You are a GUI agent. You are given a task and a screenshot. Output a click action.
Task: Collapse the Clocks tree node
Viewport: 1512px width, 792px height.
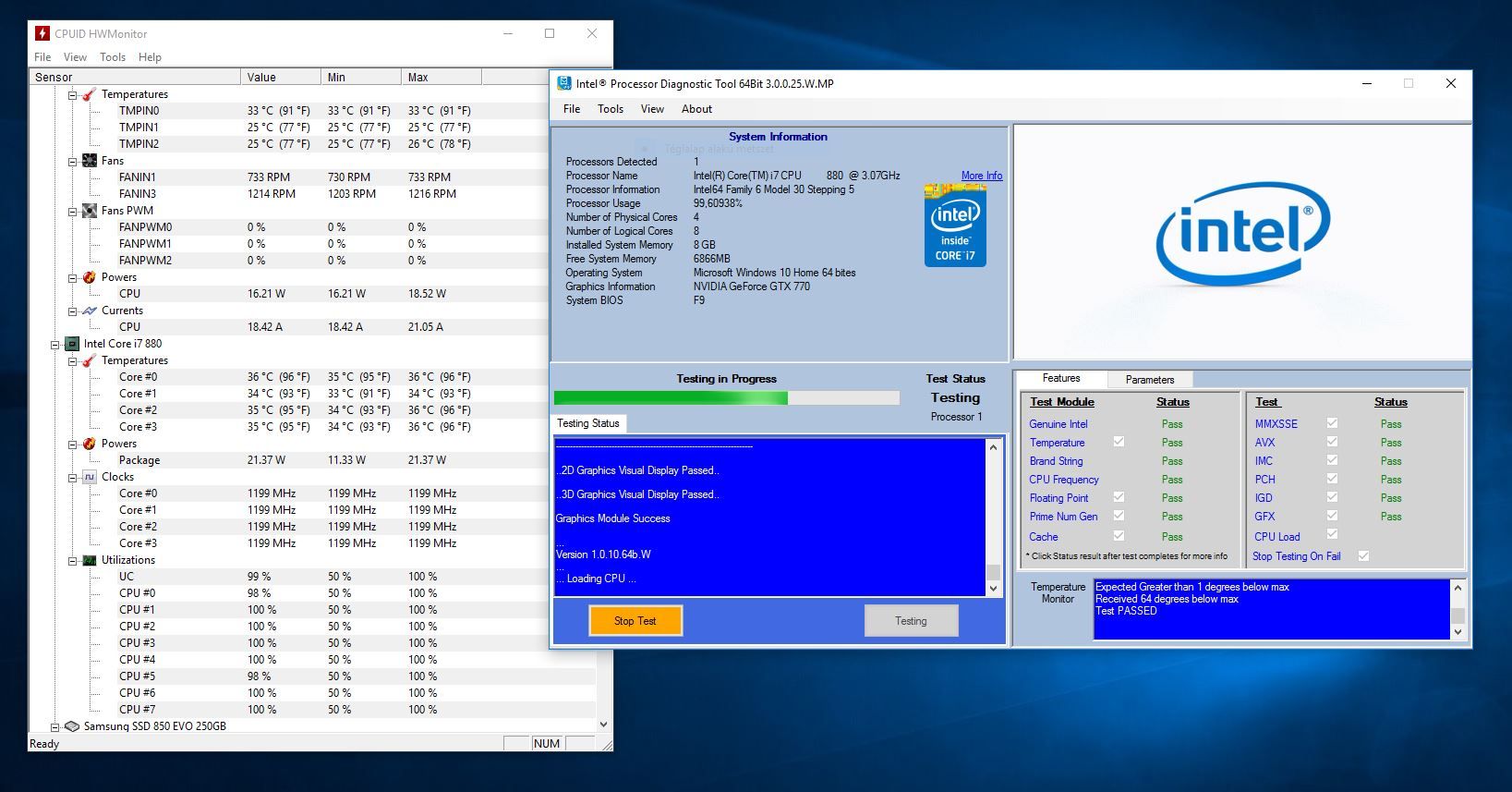tap(72, 477)
